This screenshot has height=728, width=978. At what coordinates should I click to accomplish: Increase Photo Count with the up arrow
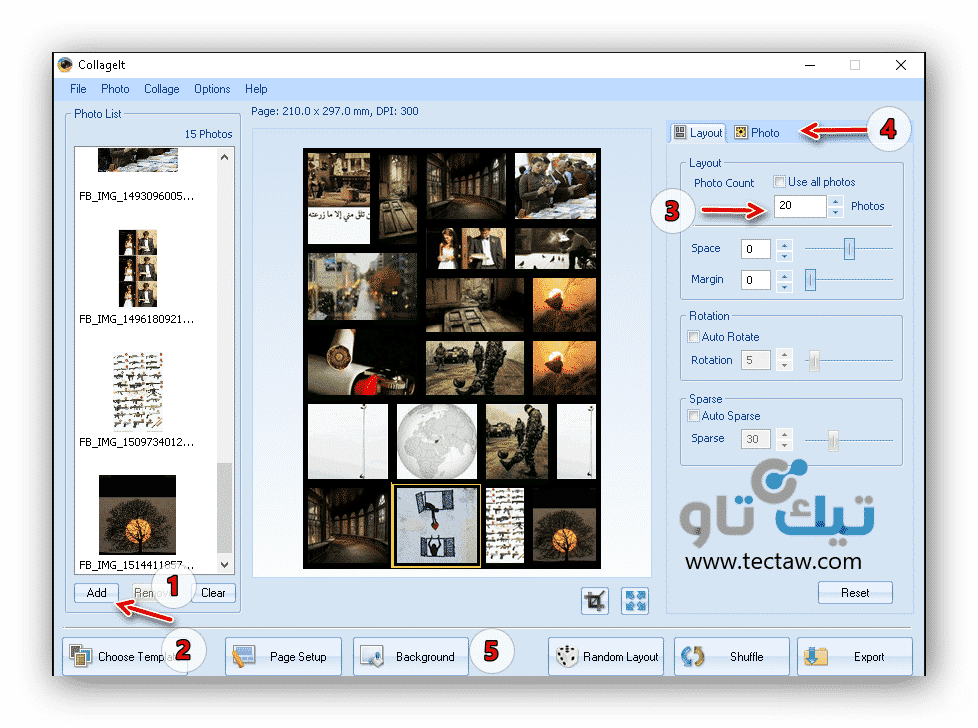coord(835,201)
